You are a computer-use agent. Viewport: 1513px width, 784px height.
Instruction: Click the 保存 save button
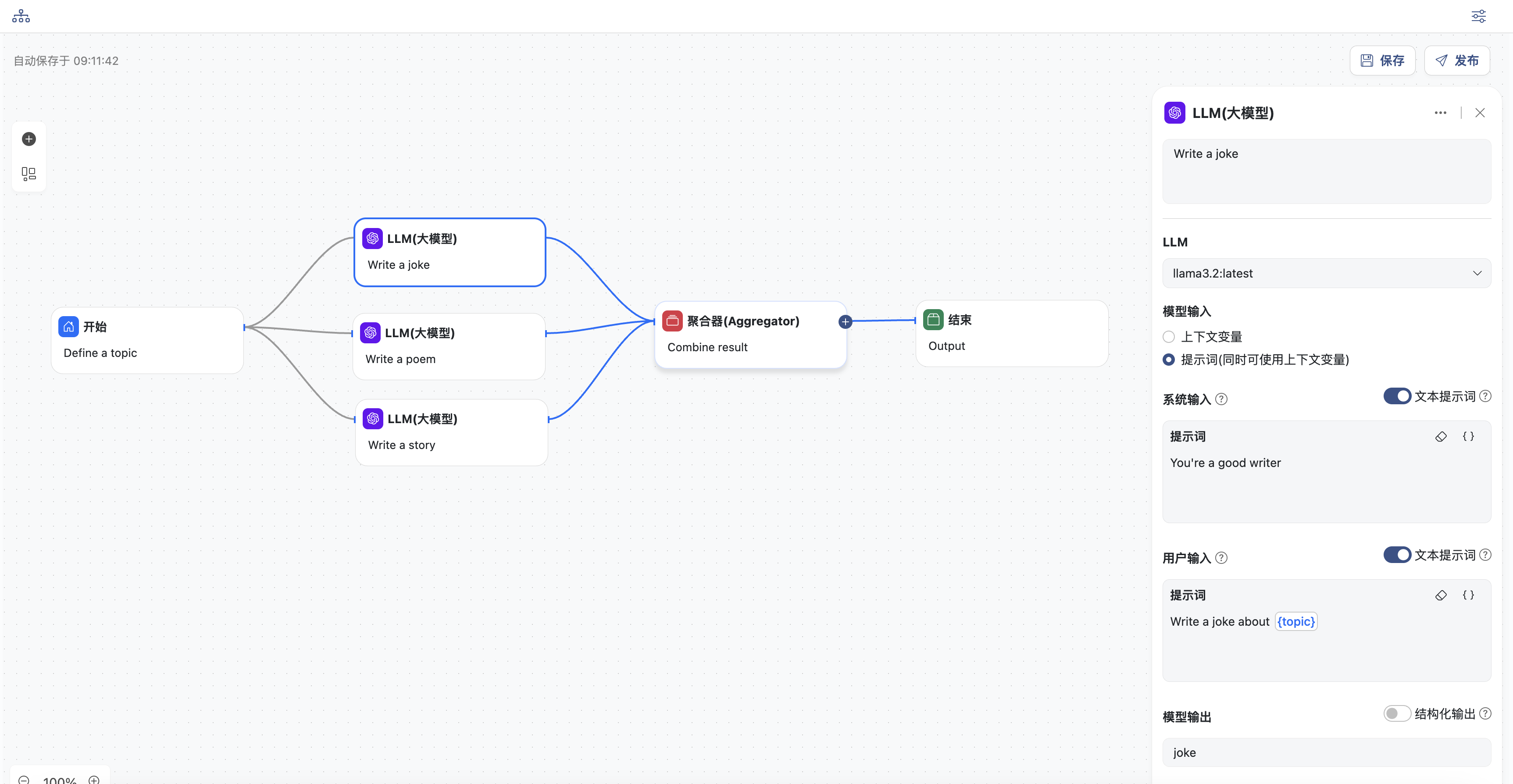click(1382, 61)
